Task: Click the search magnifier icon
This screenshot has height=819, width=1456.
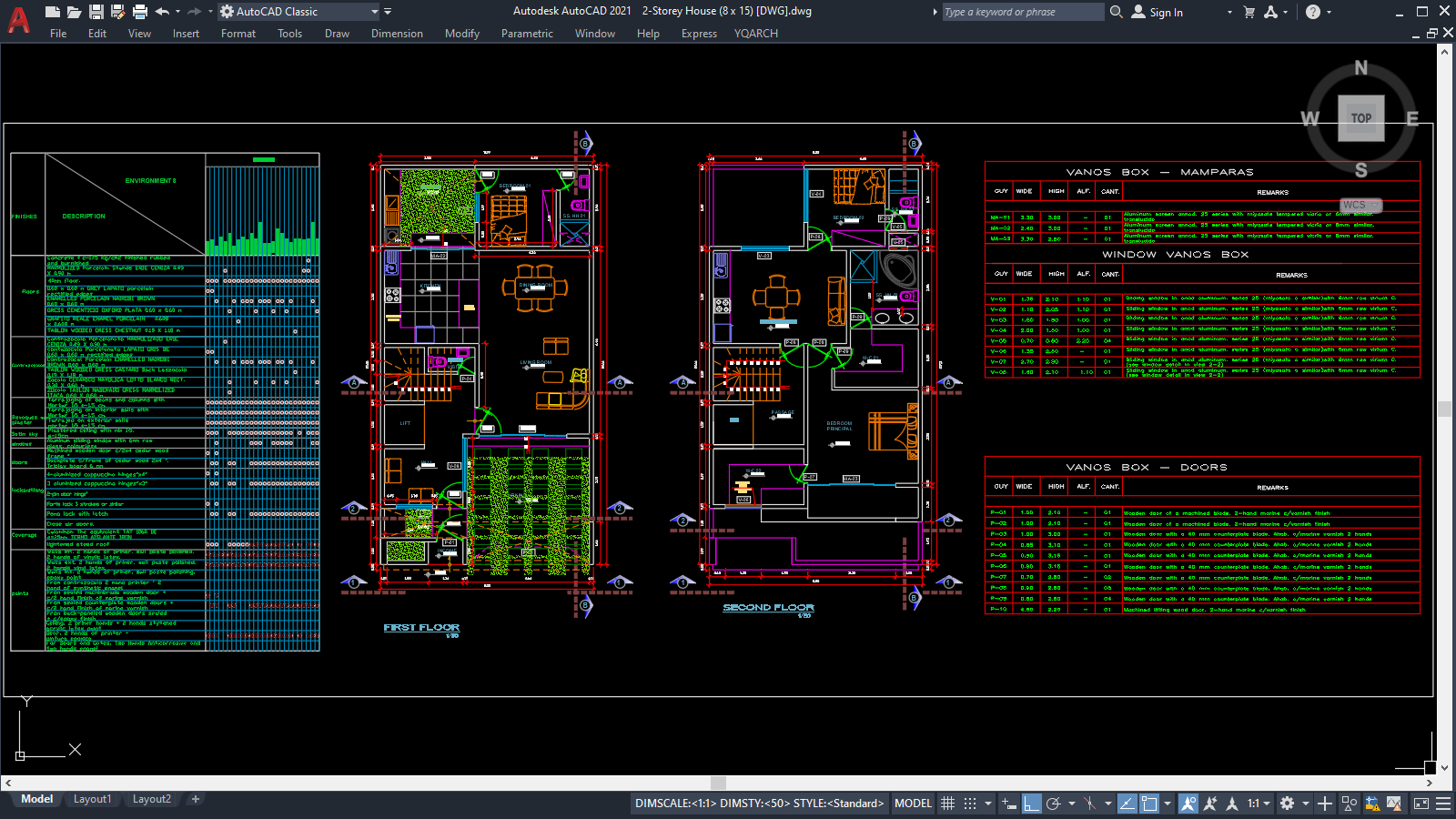Action: tap(1117, 12)
